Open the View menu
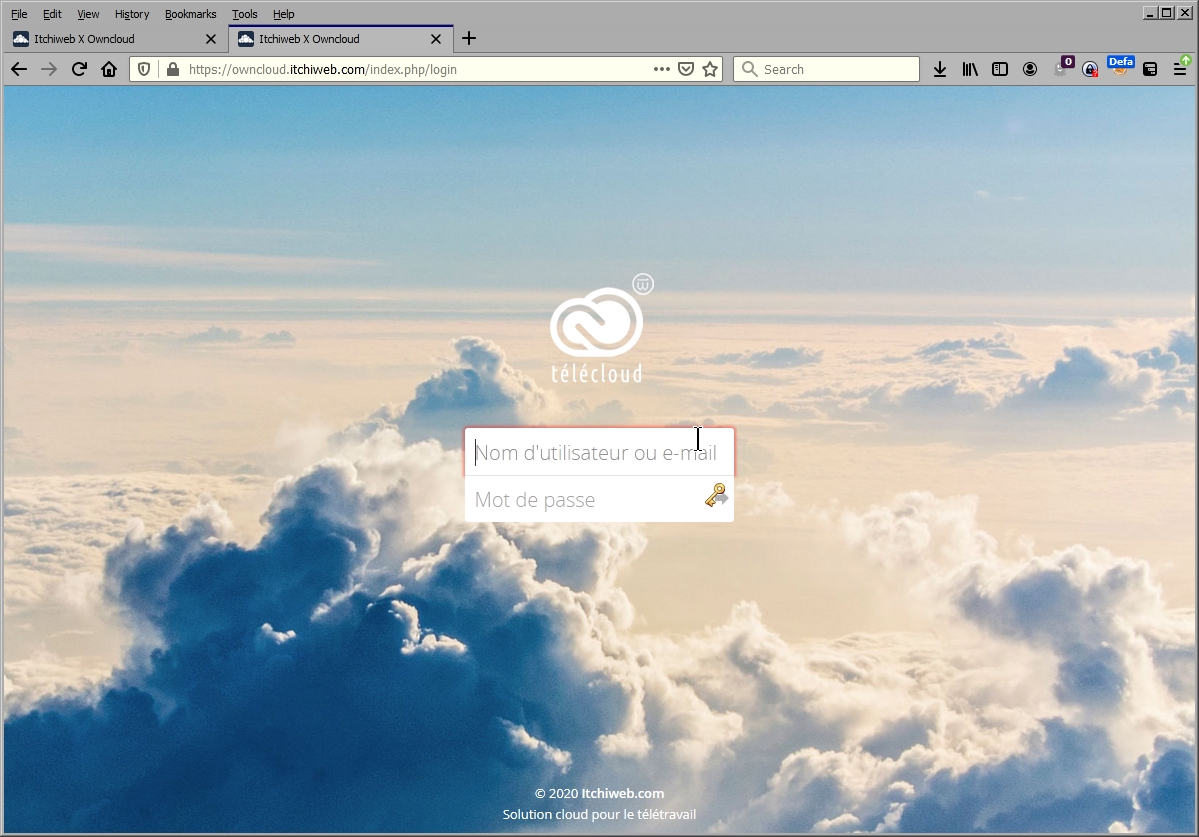Screen dimensions: 1199x837 (88, 14)
